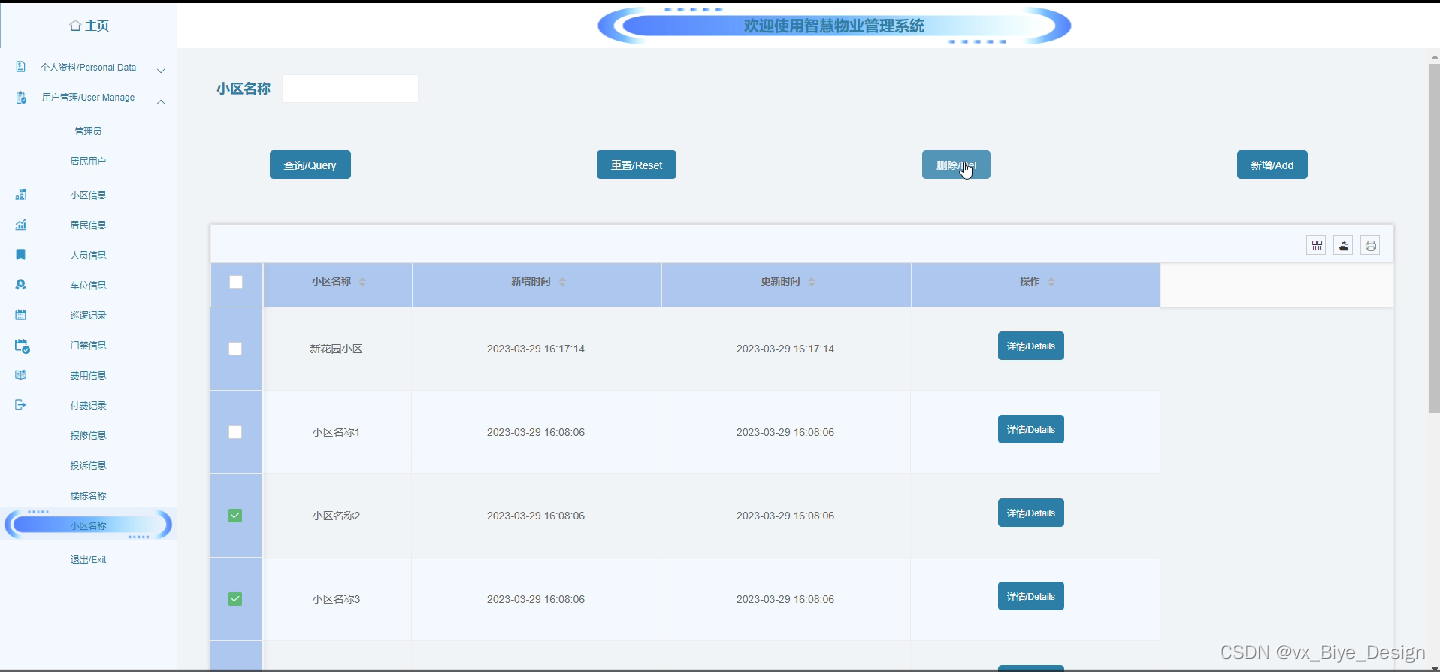
Task: Uncheck the box for row 小区名称3
Action: coord(235,599)
